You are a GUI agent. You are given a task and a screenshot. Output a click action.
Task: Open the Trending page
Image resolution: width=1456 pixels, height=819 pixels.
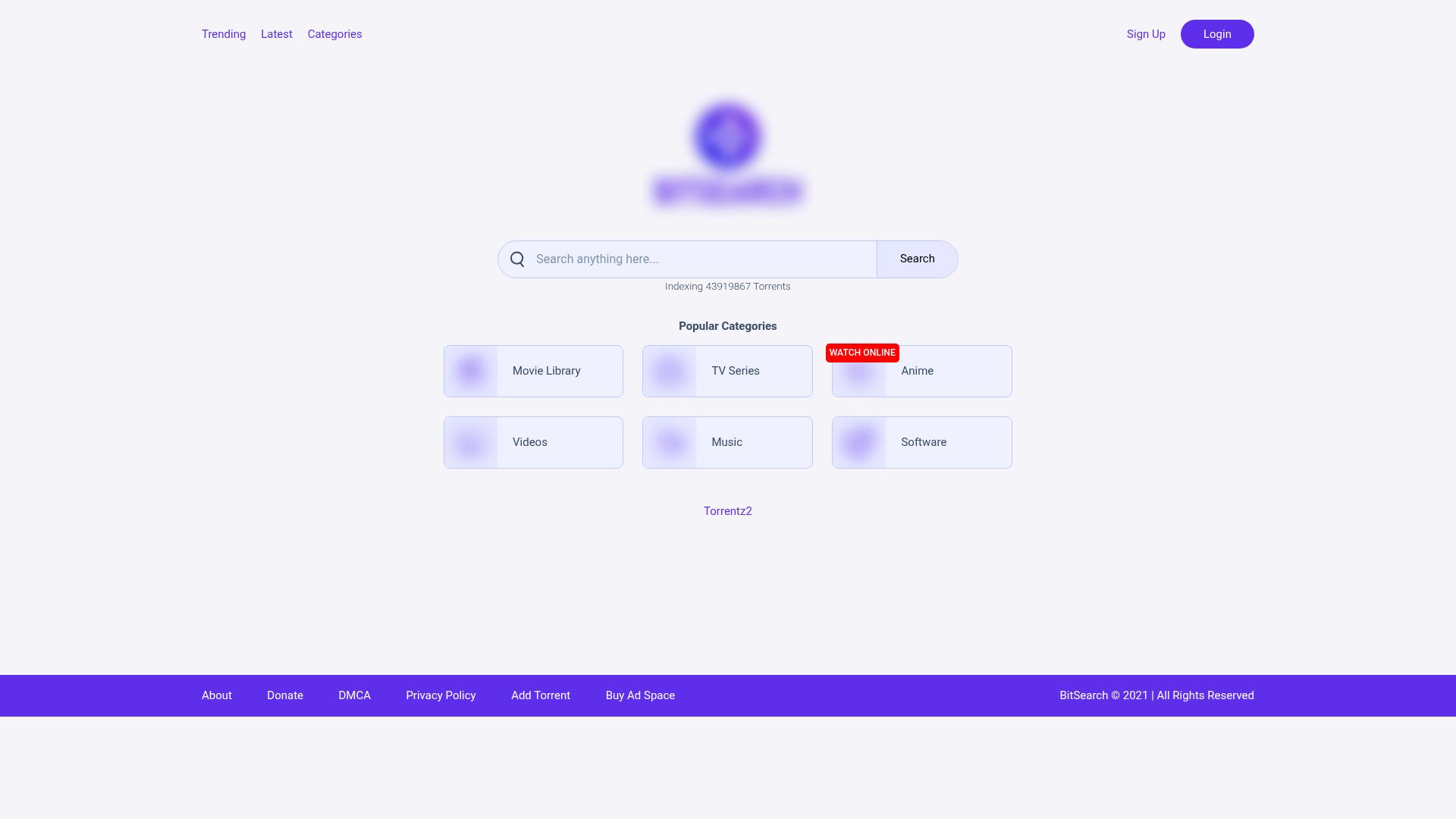[223, 34]
